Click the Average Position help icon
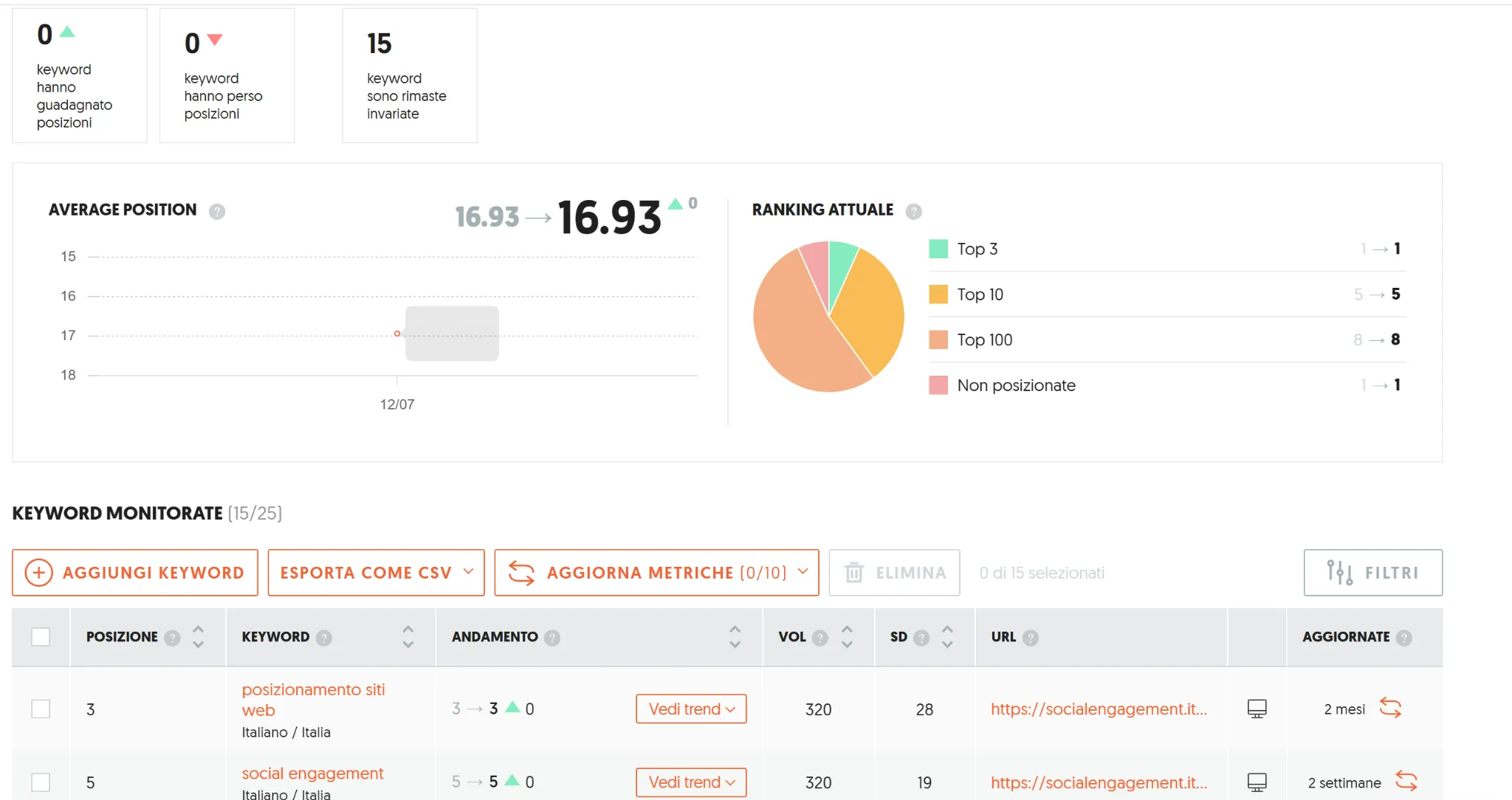The width and height of the screenshot is (1512, 800). 216,212
